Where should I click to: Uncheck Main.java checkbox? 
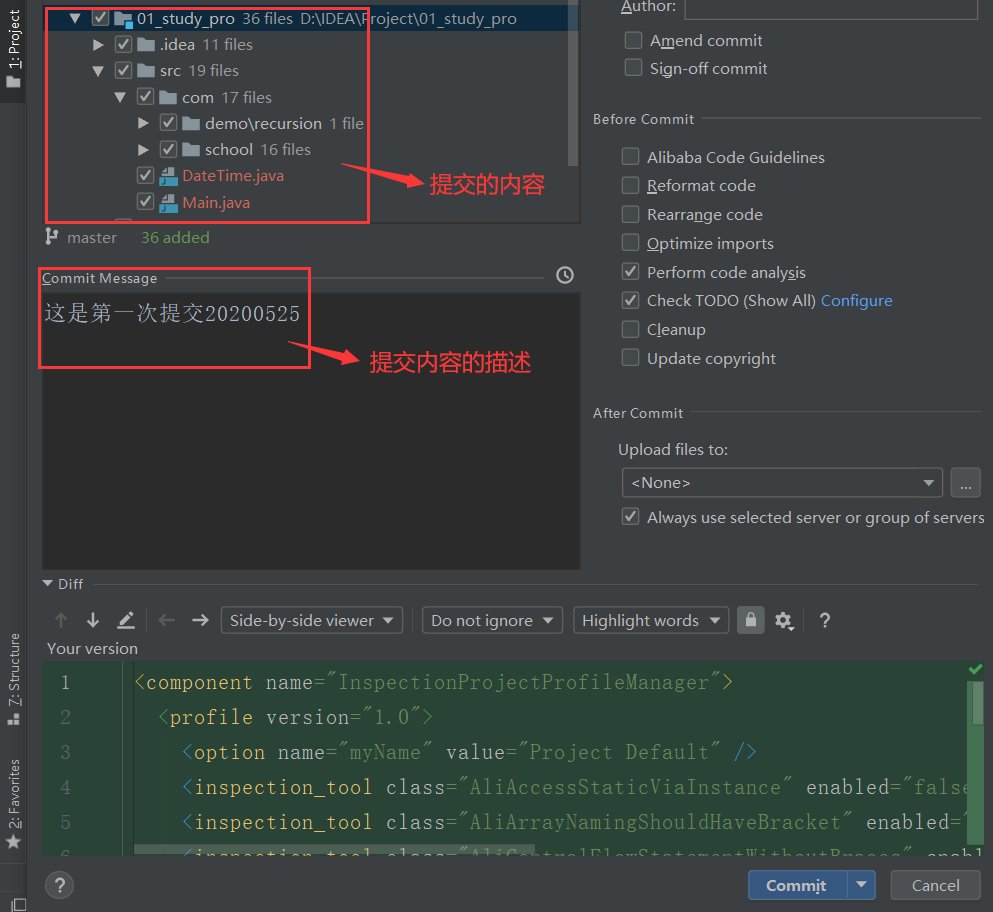tap(145, 202)
